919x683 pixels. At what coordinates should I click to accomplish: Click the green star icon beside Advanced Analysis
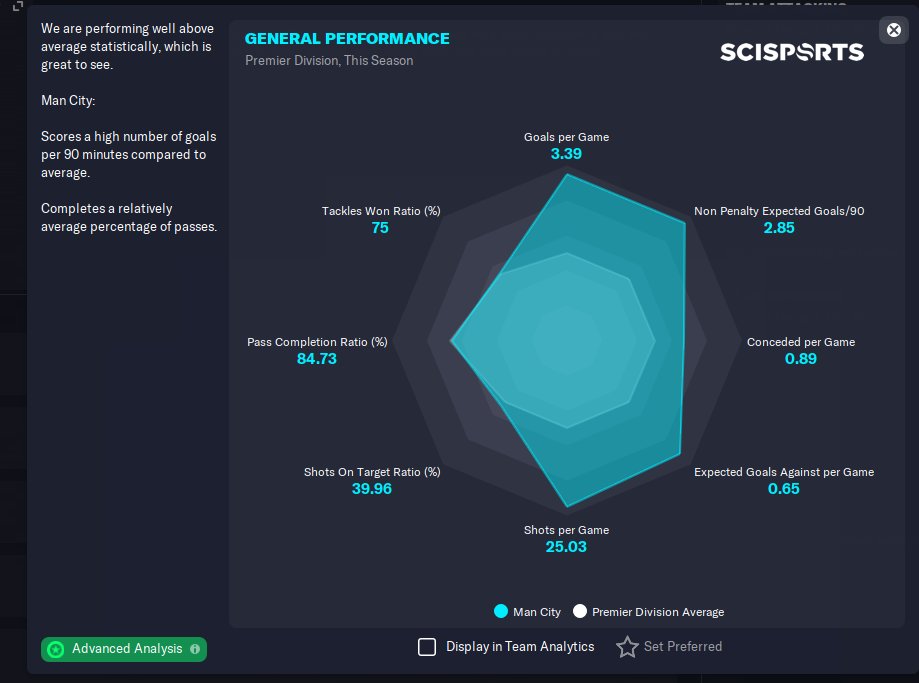(56, 649)
